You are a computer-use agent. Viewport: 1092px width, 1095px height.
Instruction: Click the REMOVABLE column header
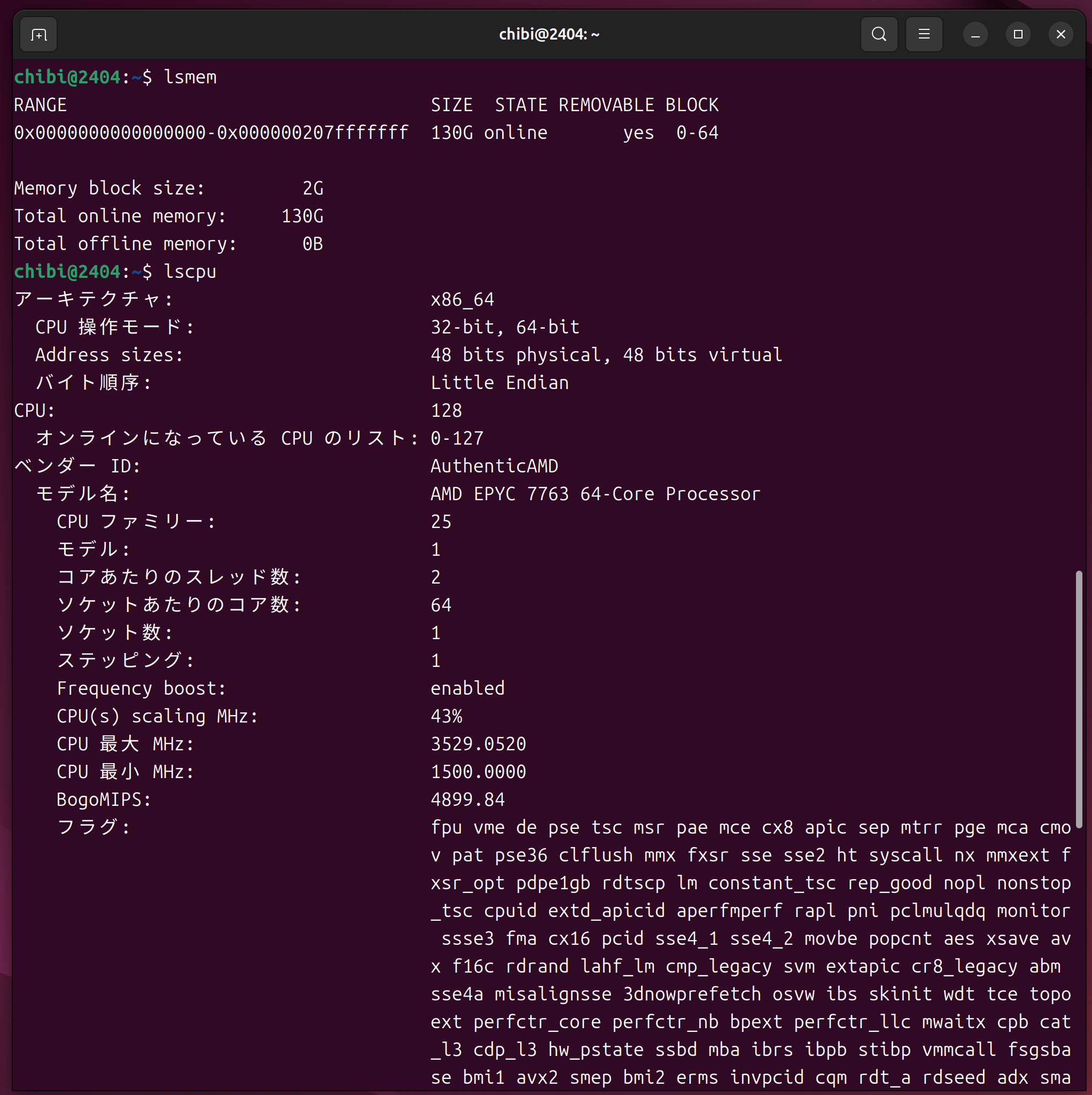606,105
